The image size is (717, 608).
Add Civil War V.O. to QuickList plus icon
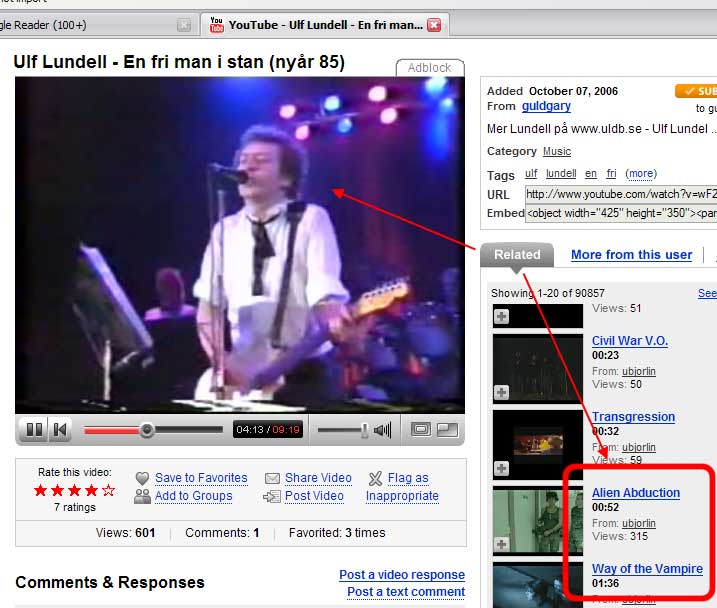tap(502, 392)
